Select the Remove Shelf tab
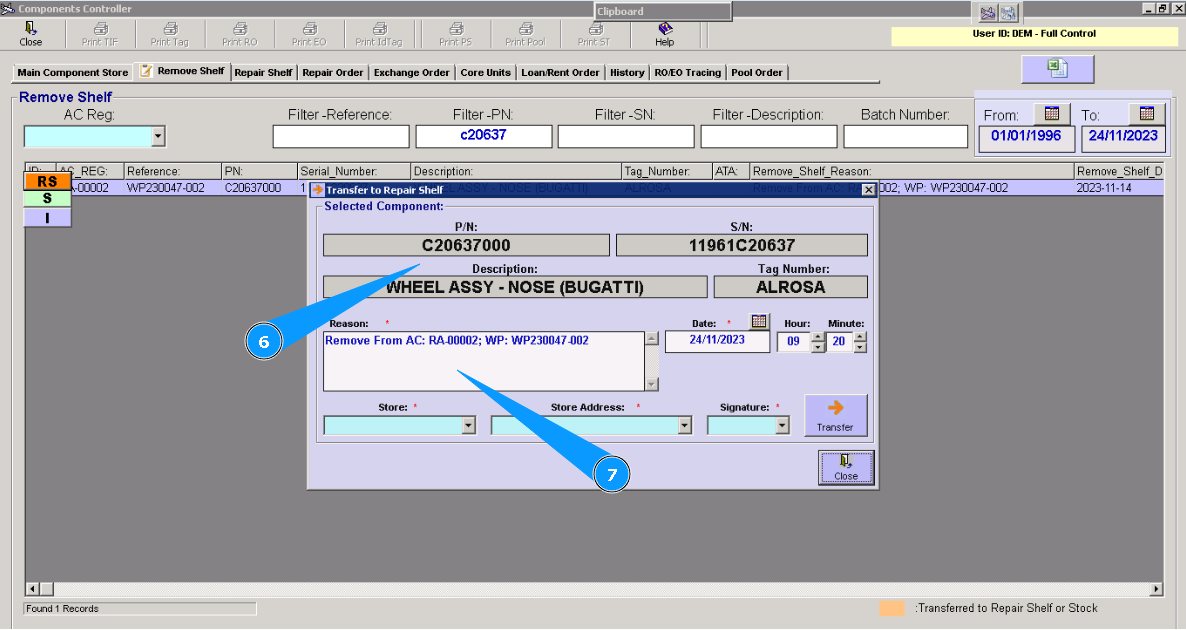Viewport: 1186px width, 630px height. (182, 71)
